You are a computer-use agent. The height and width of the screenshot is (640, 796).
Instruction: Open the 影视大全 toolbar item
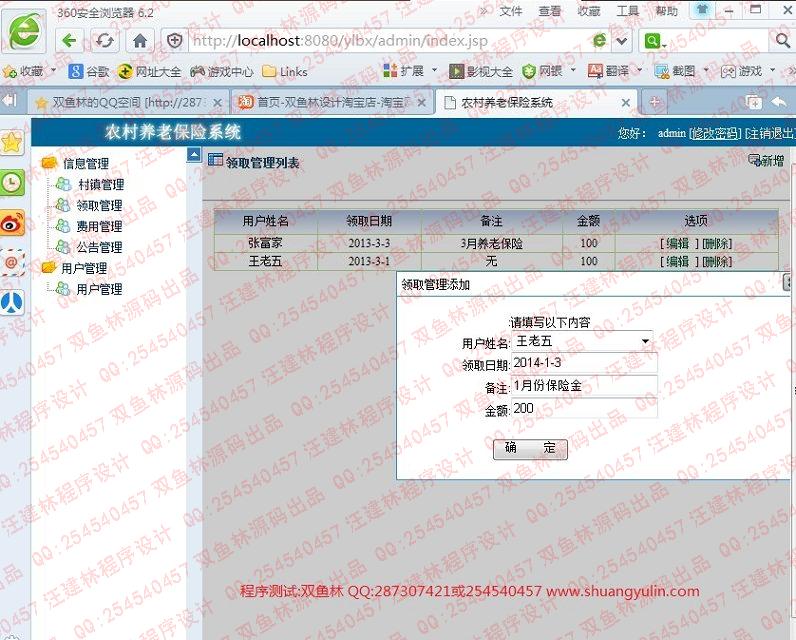click(x=481, y=71)
